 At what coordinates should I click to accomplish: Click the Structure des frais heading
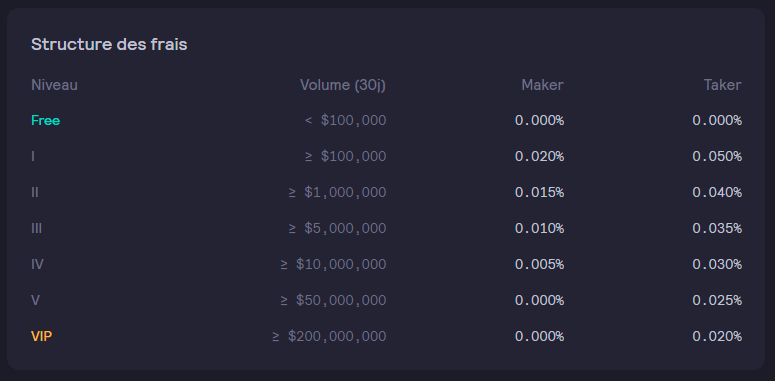pos(109,44)
